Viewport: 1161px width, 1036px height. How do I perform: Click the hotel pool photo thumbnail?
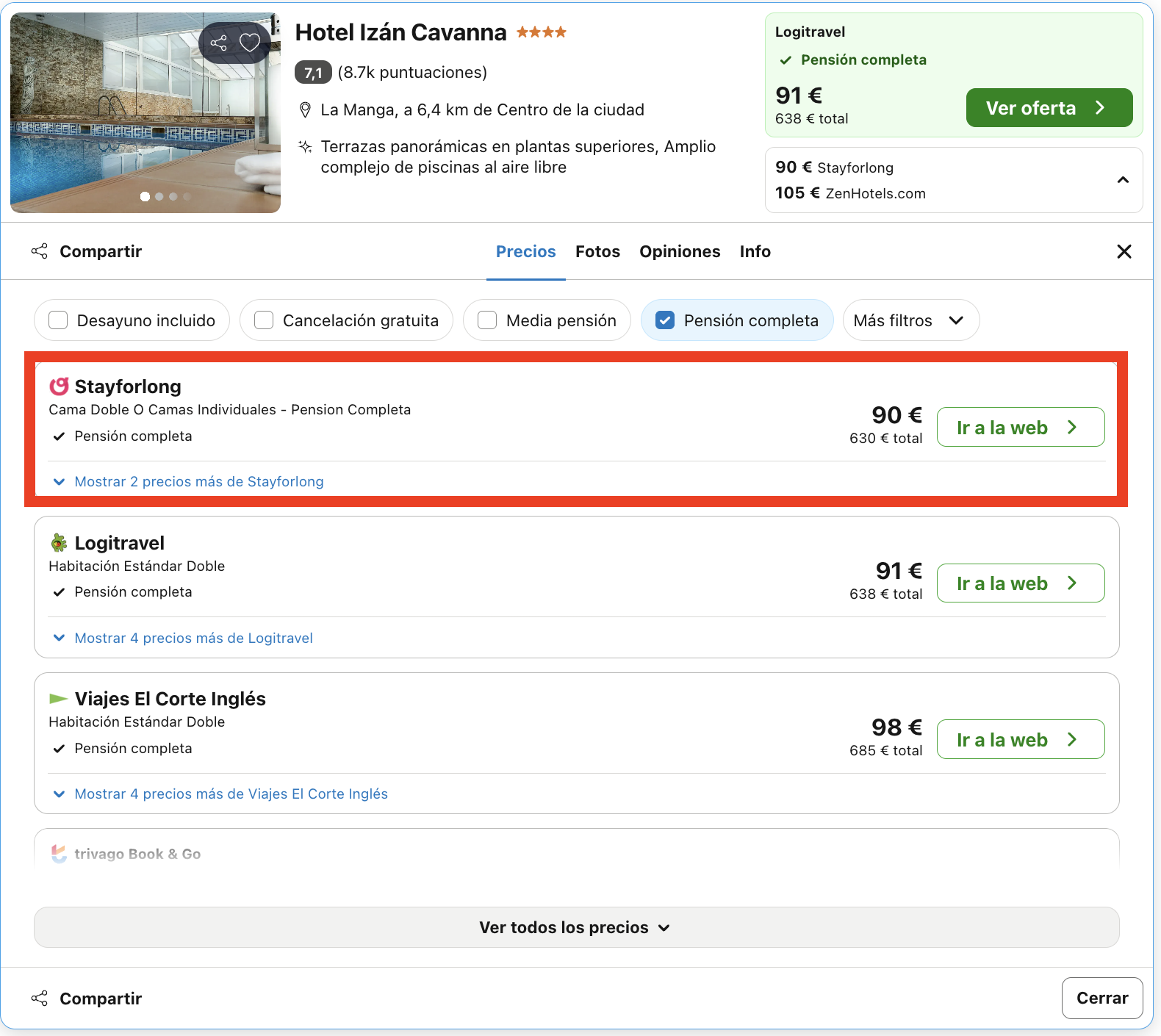click(x=145, y=112)
